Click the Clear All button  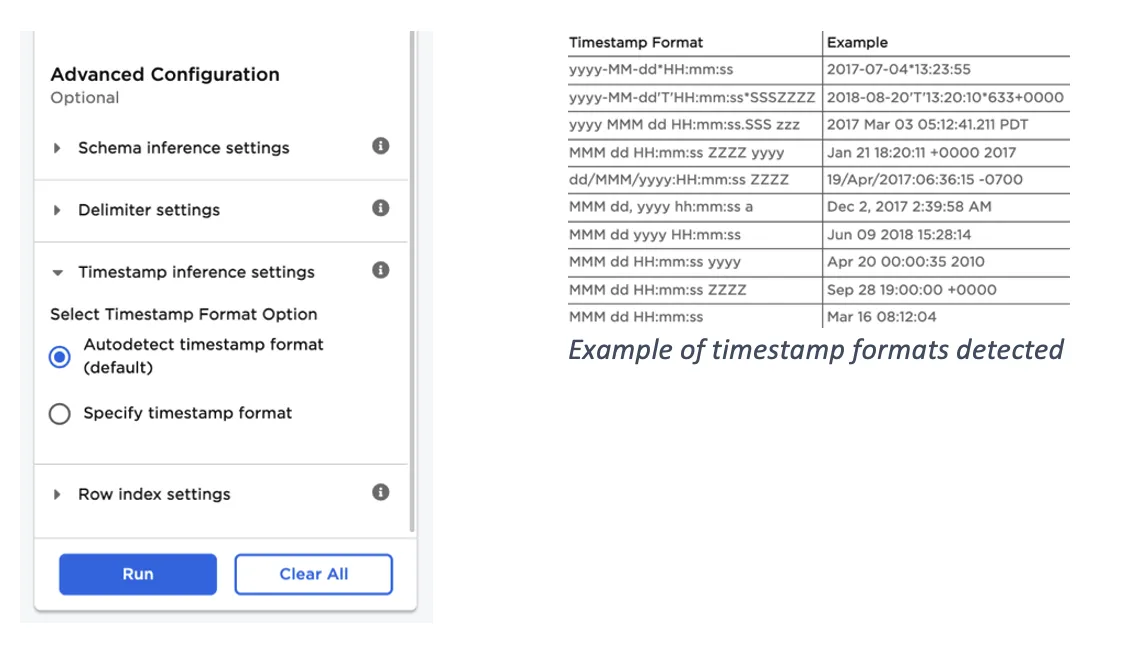point(314,574)
